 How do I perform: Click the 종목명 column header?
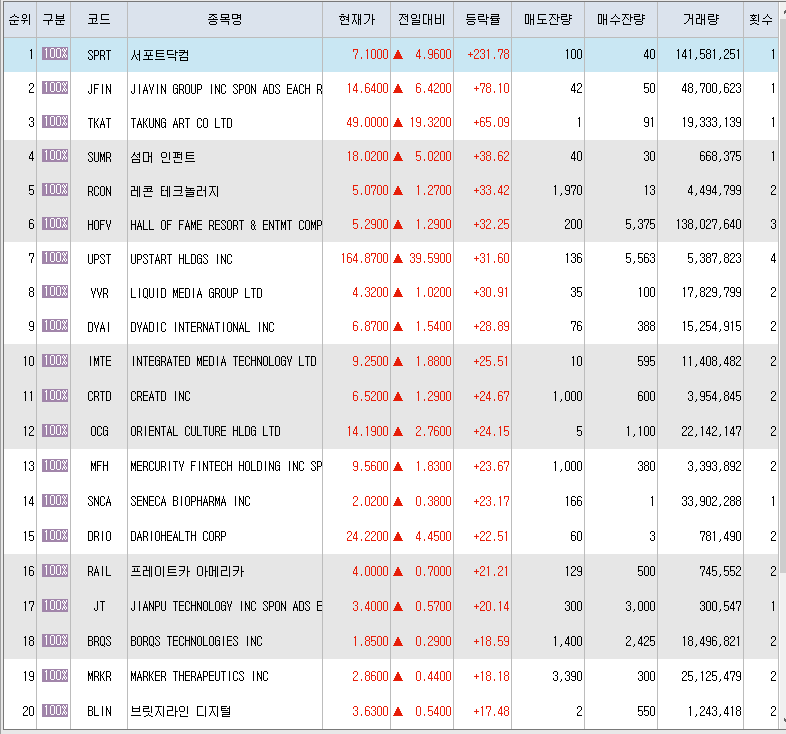point(225,20)
